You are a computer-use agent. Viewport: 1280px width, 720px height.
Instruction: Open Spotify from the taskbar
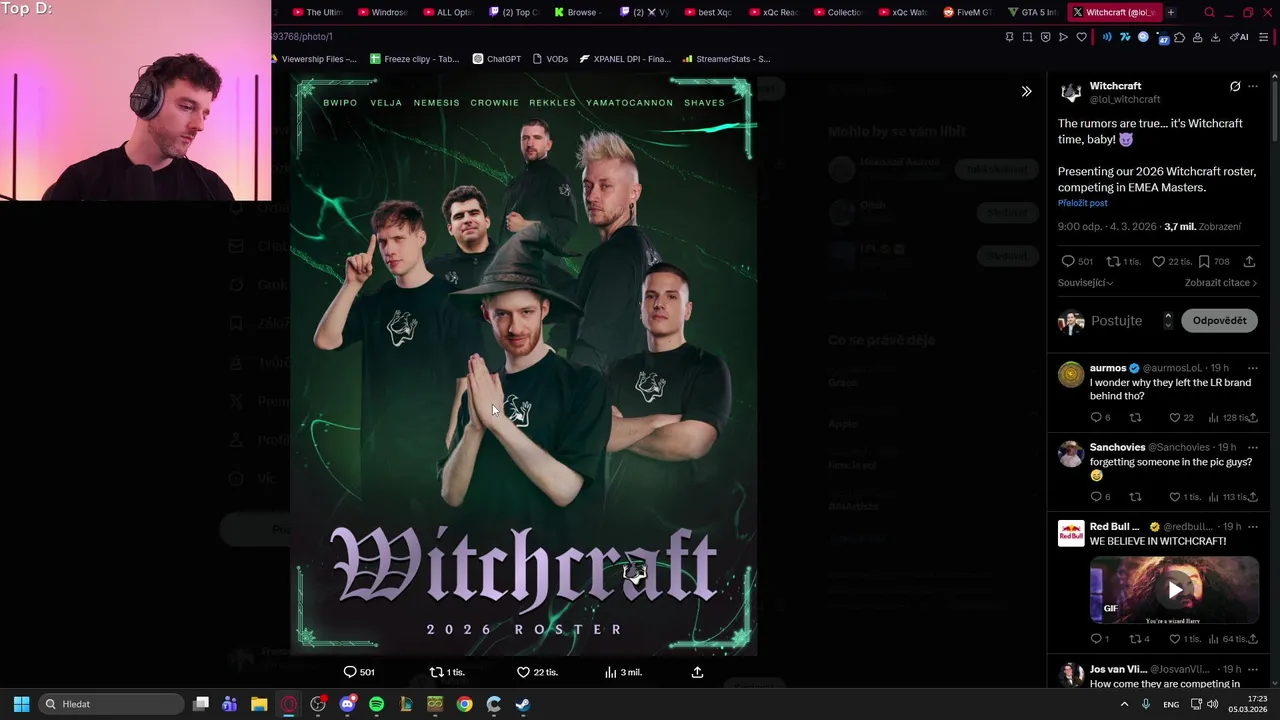pos(376,704)
